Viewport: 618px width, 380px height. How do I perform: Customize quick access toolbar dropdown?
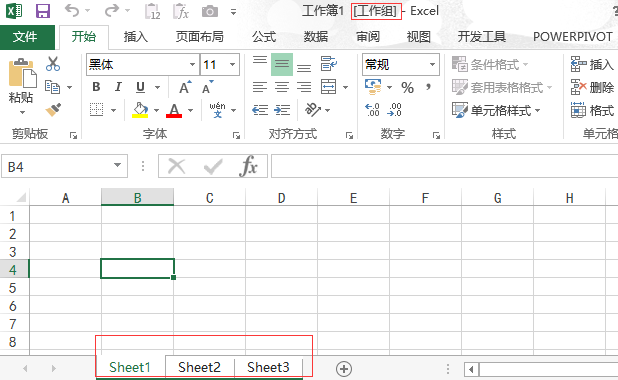click(x=233, y=12)
